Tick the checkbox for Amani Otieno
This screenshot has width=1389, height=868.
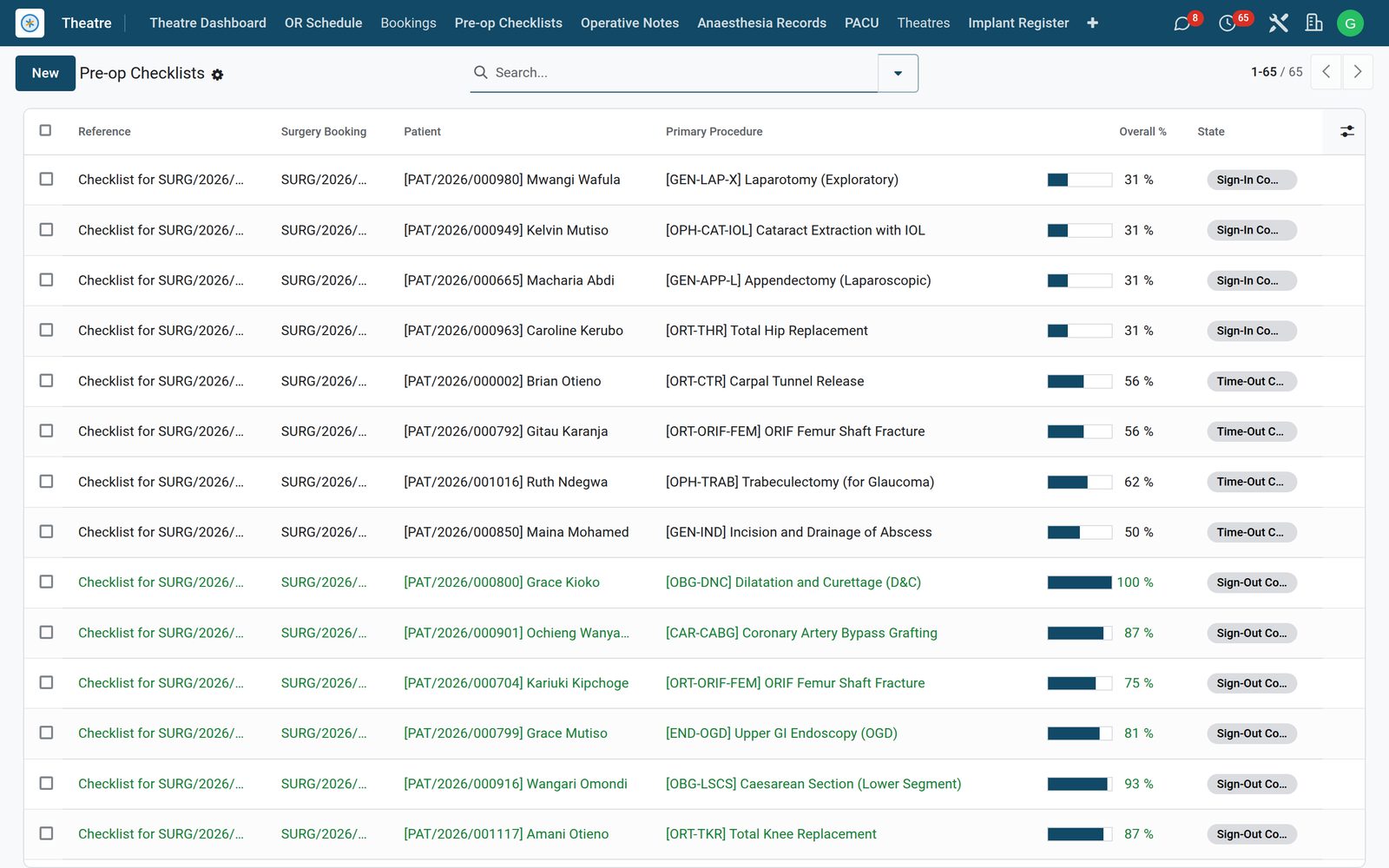46,833
